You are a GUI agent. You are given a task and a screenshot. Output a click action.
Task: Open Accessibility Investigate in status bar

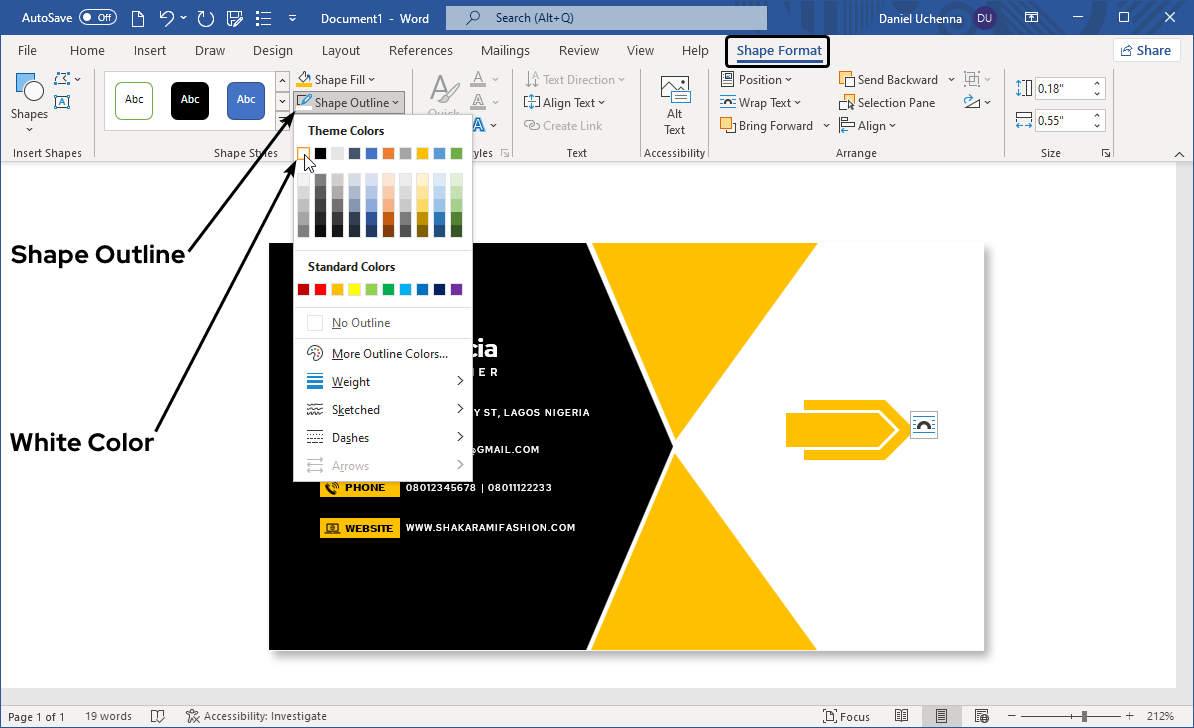coord(256,716)
